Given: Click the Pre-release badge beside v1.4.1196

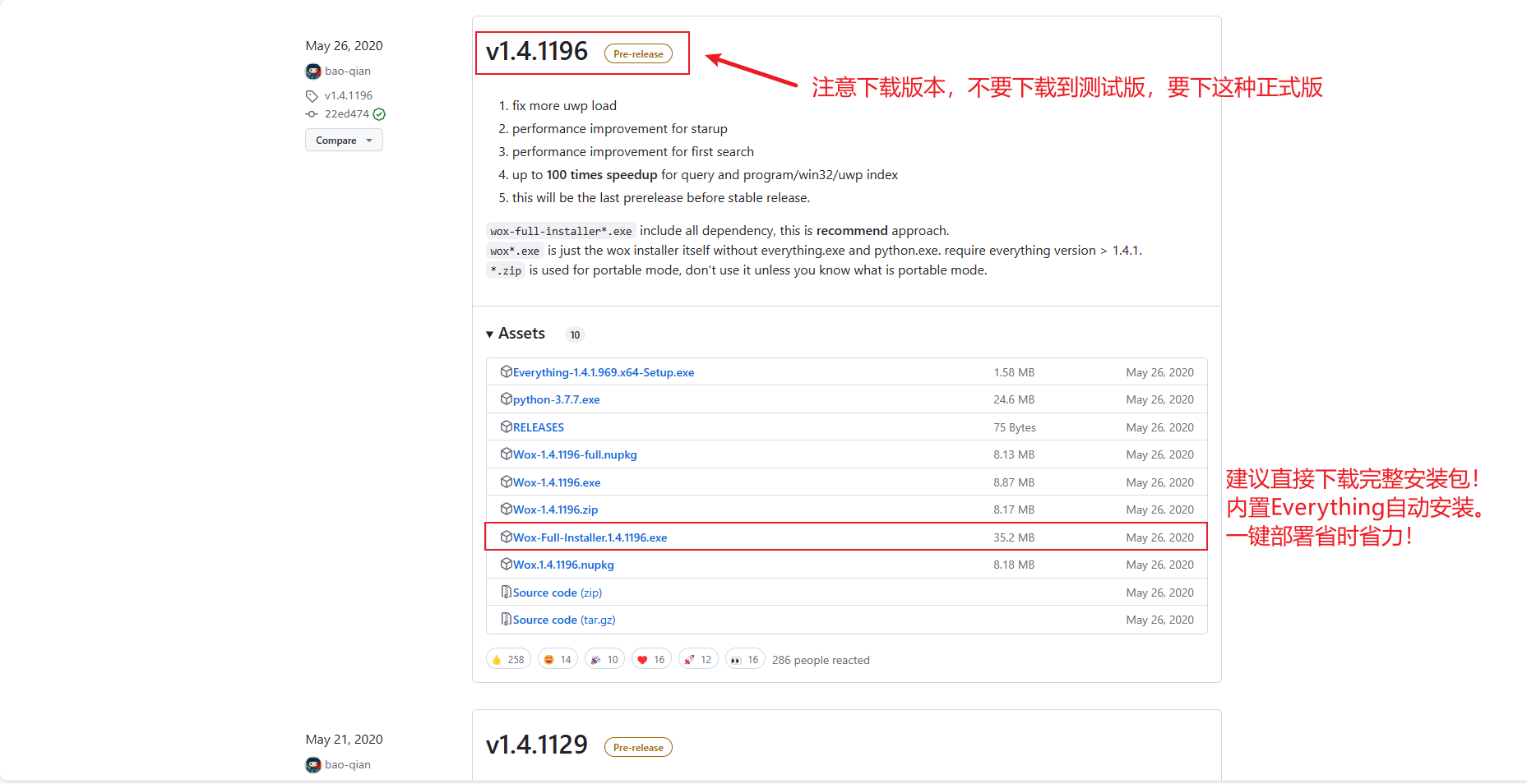Looking at the screenshot, I should (638, 54).
